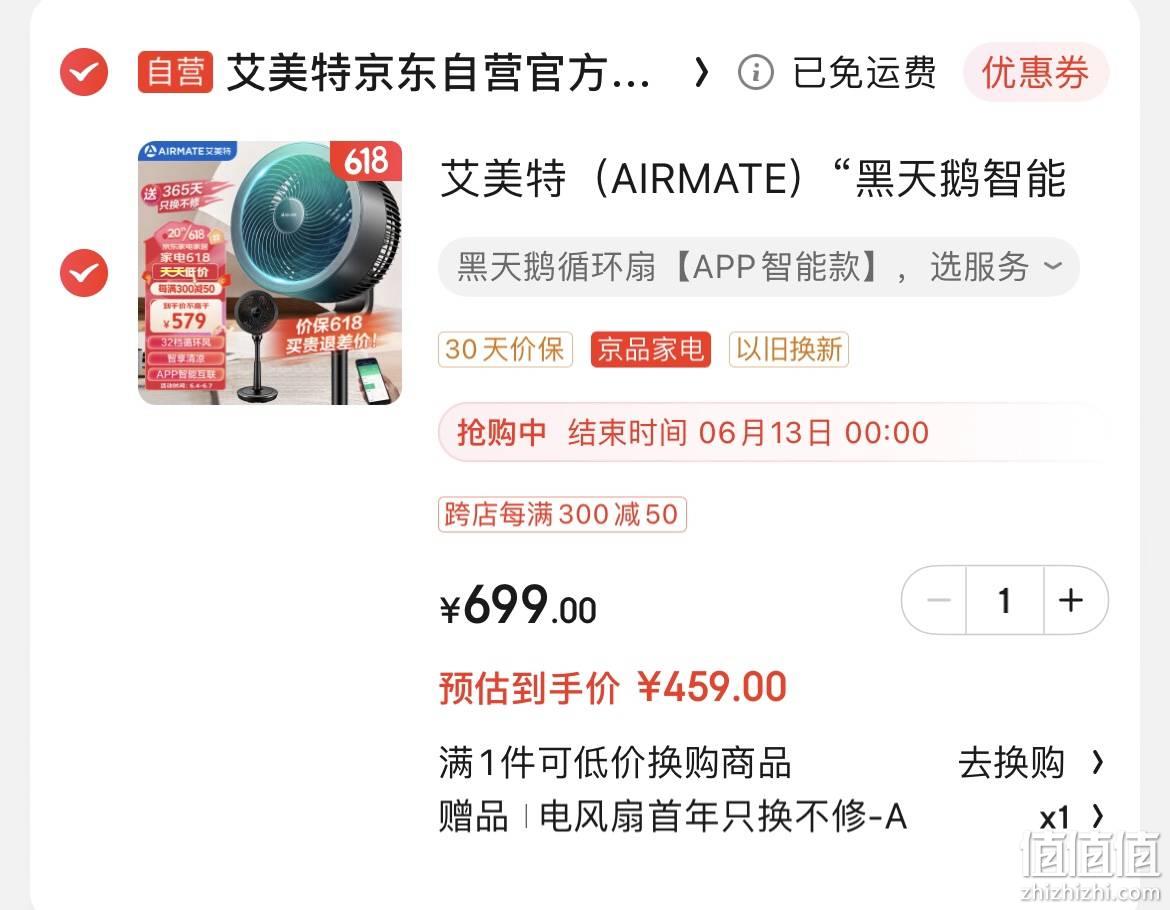Select the quantity field showing 1
The image size is (1170, 910).
tap(1005, 600)
